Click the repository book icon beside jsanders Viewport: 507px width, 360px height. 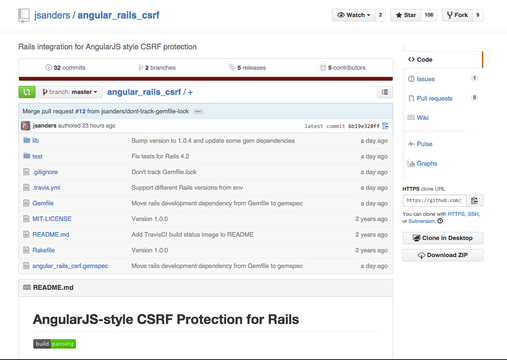coord(24,15)
